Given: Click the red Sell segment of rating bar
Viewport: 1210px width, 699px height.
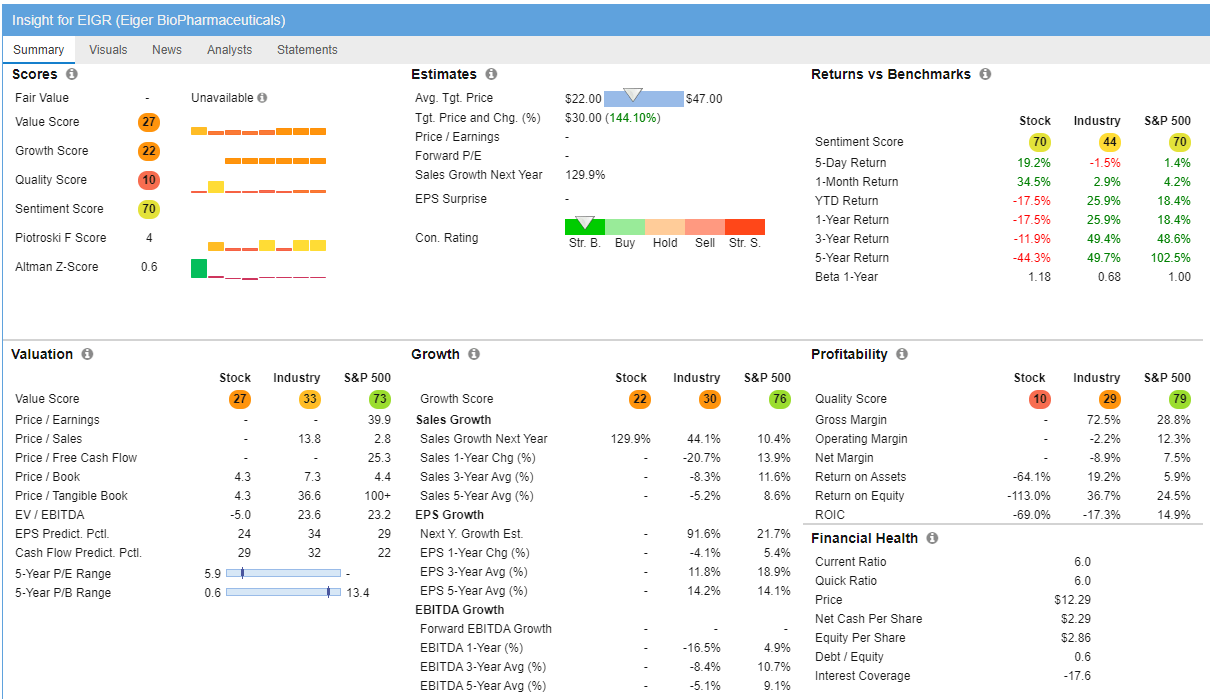Looking at the screenshot, I should pos(705,228).
